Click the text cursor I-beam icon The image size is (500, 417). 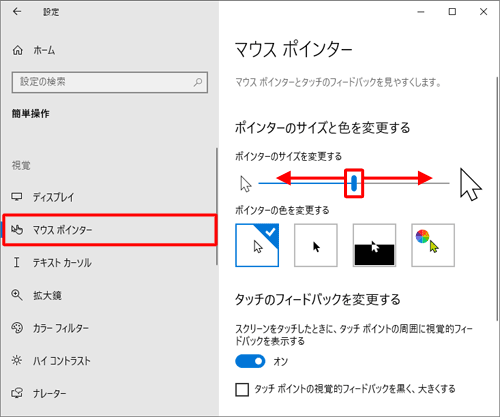16,262
